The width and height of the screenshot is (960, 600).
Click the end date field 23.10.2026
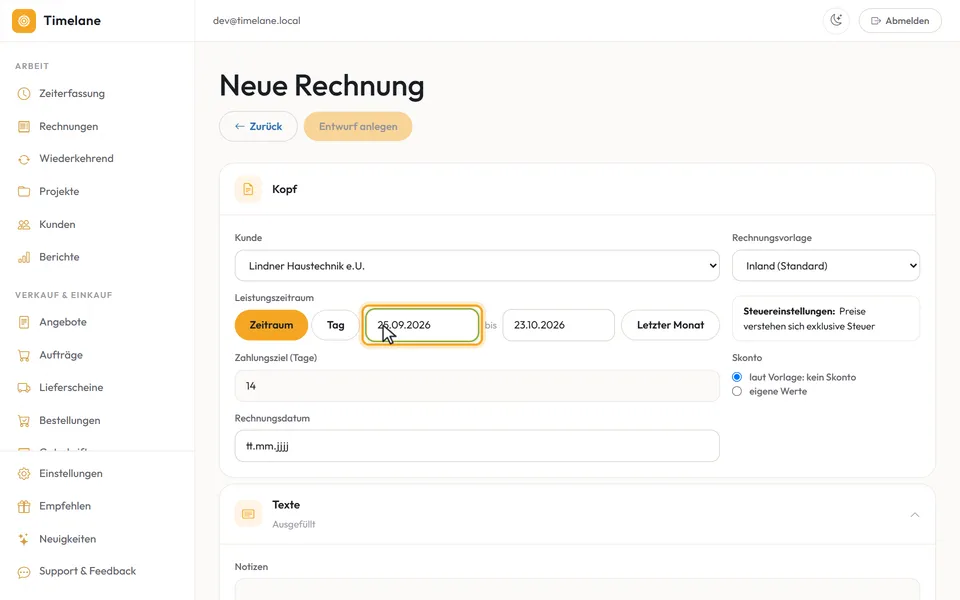pyautogui.click(x=558, y=325)
